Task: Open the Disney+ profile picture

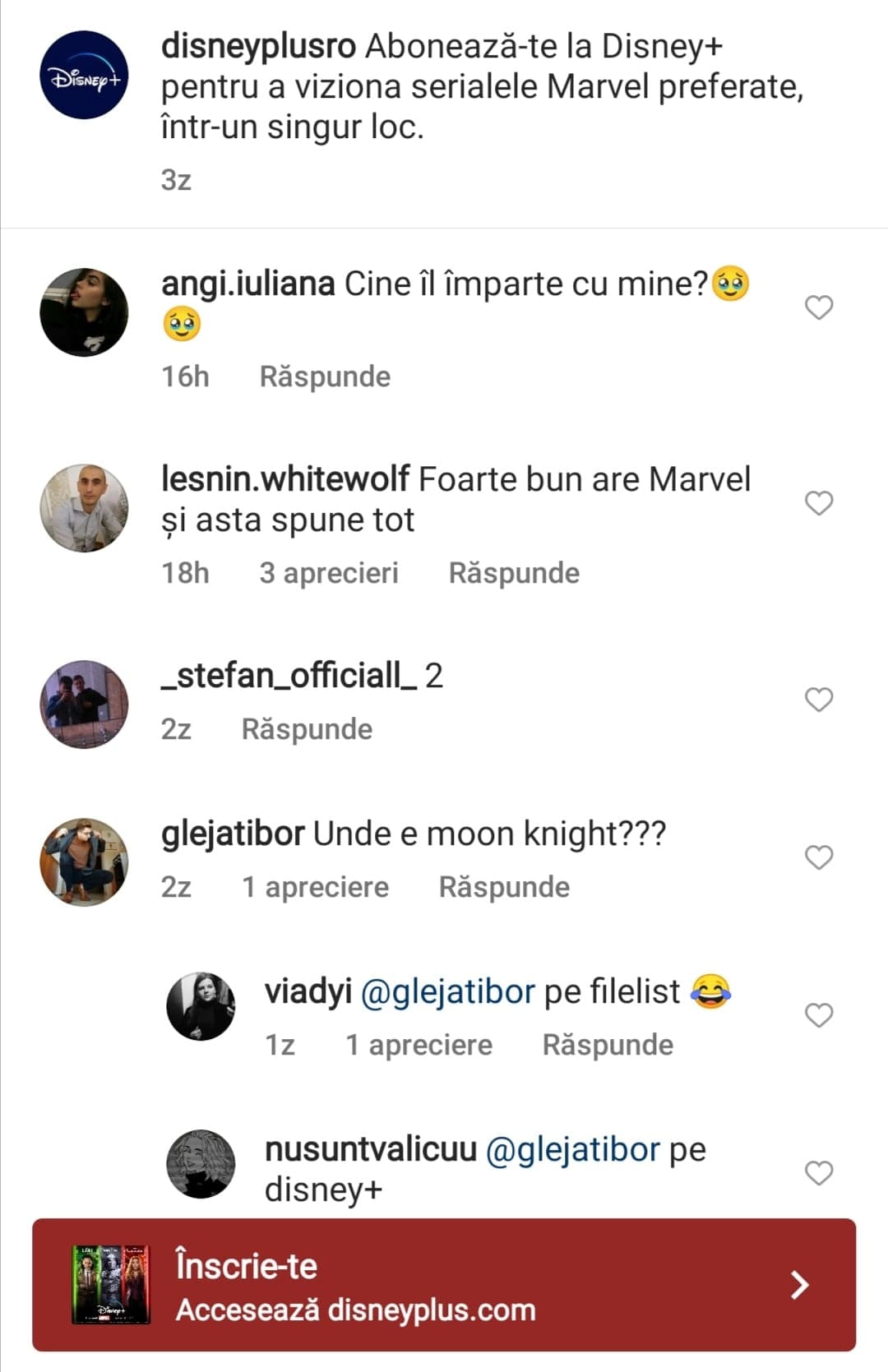Action: [x=84, y=76]
